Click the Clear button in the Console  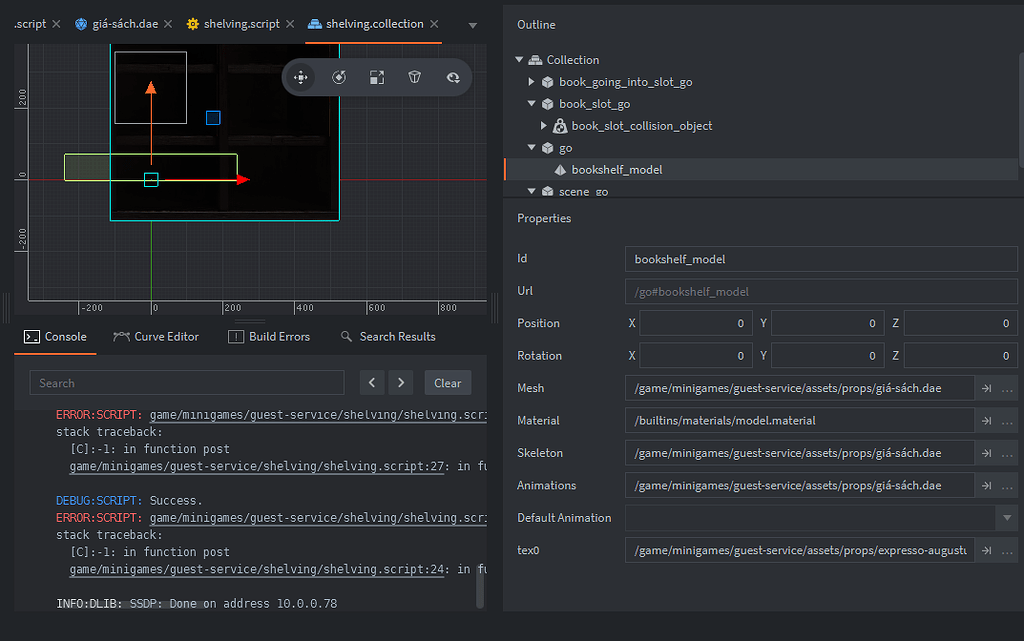[447, 382]
